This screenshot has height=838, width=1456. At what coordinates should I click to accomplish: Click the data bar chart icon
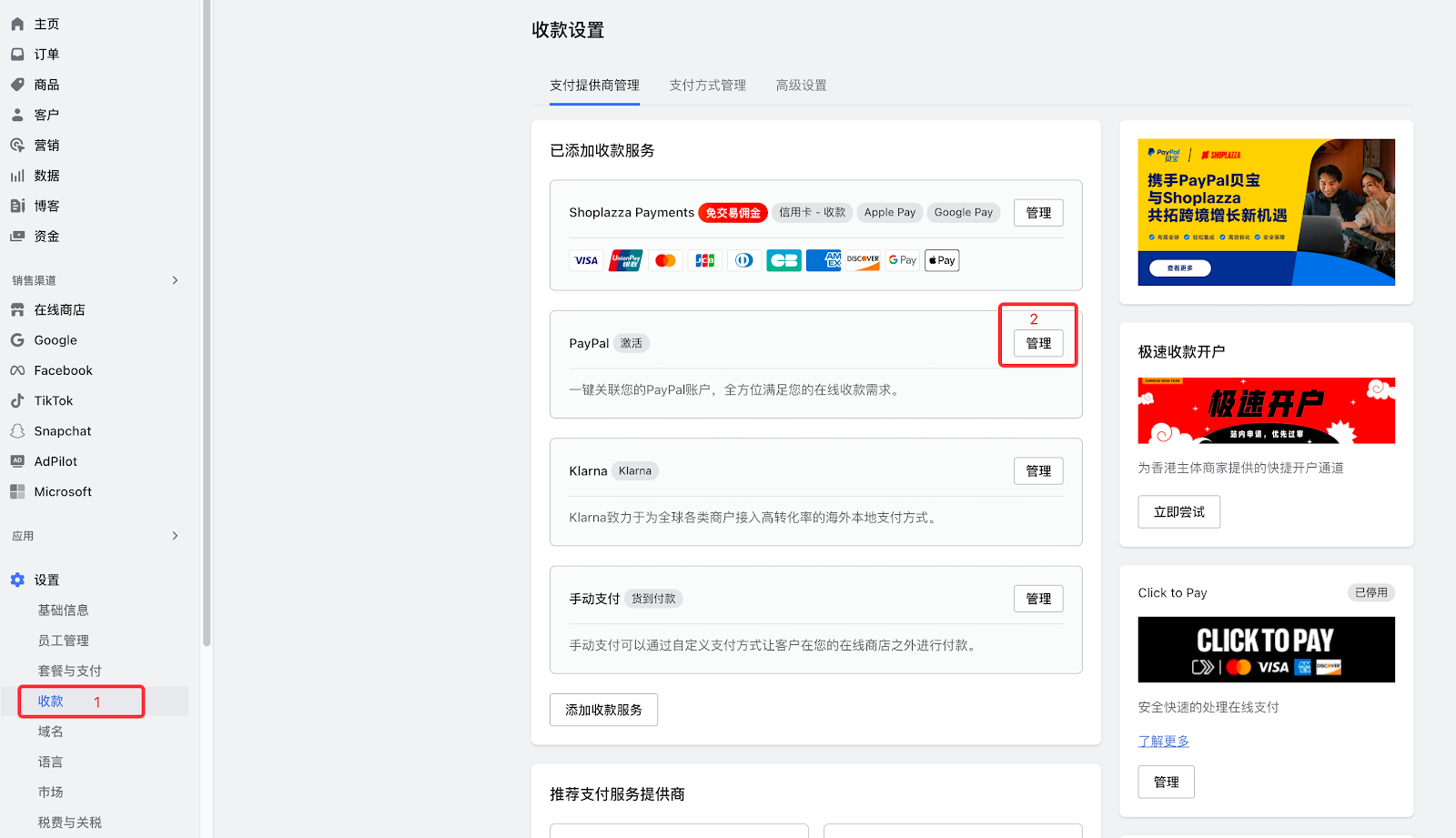click(x=17, y=176)
